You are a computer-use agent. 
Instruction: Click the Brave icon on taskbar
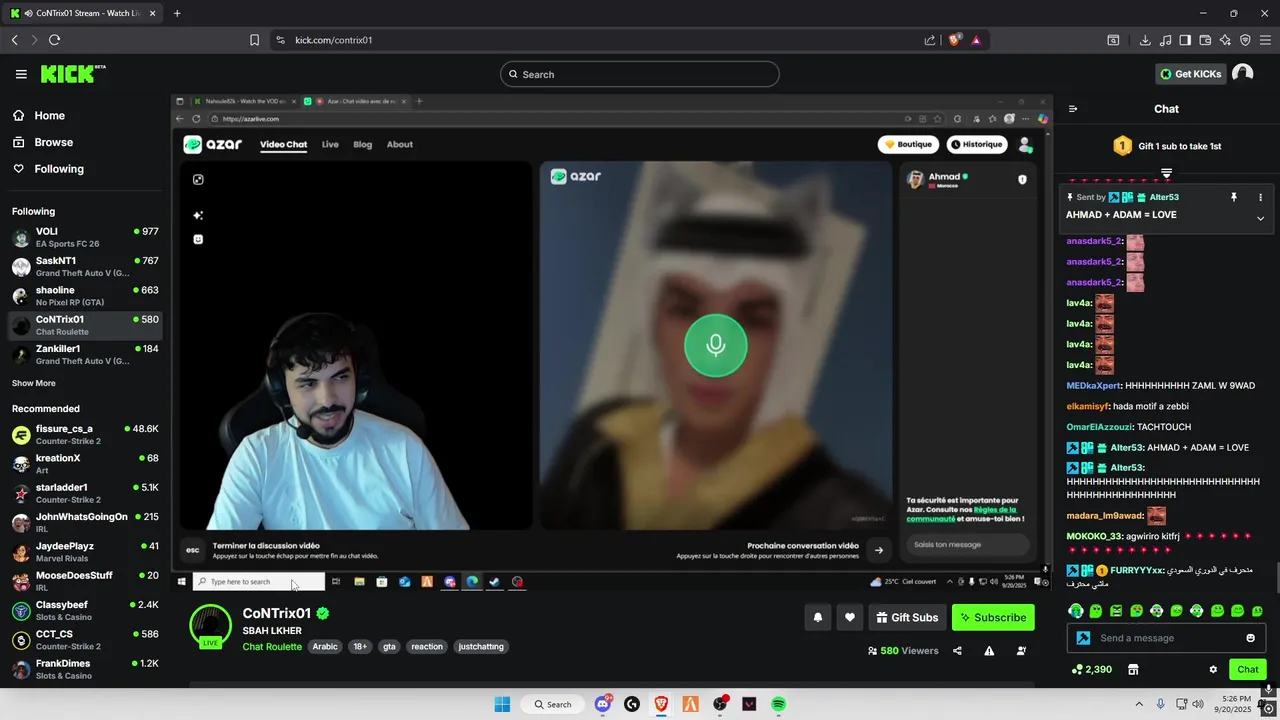pos(661,704)
